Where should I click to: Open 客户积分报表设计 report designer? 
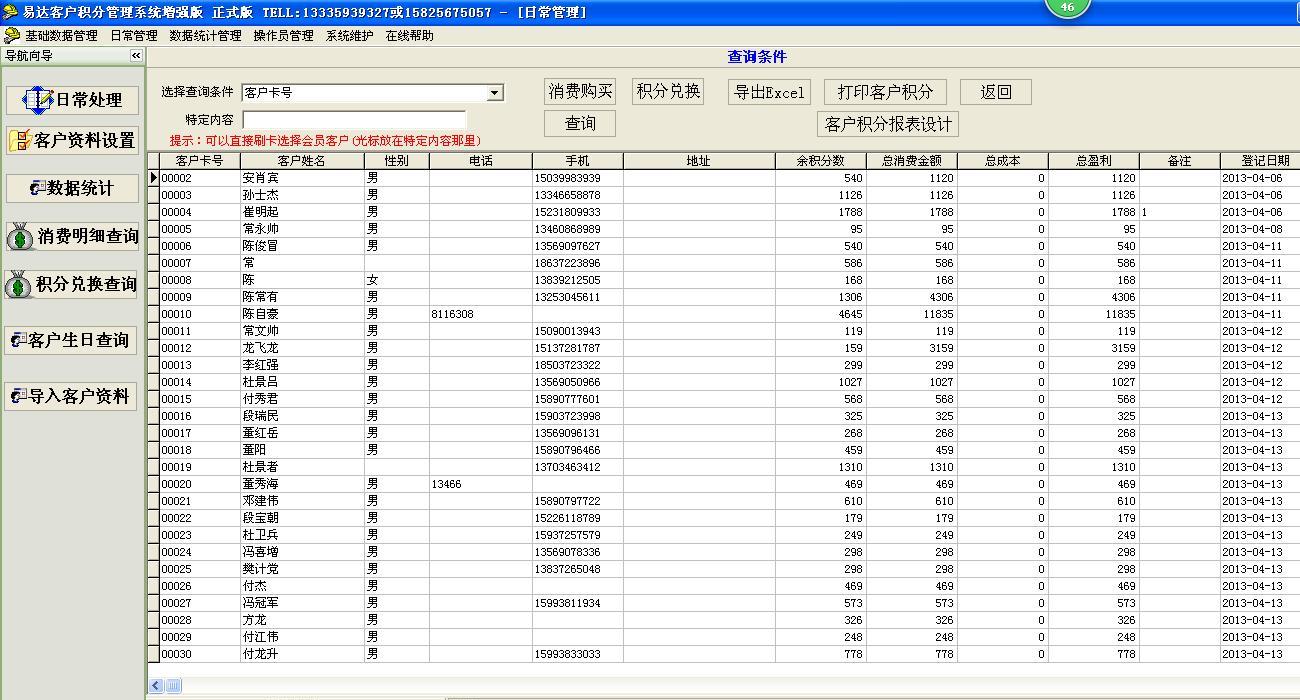[x=888, y=124]
